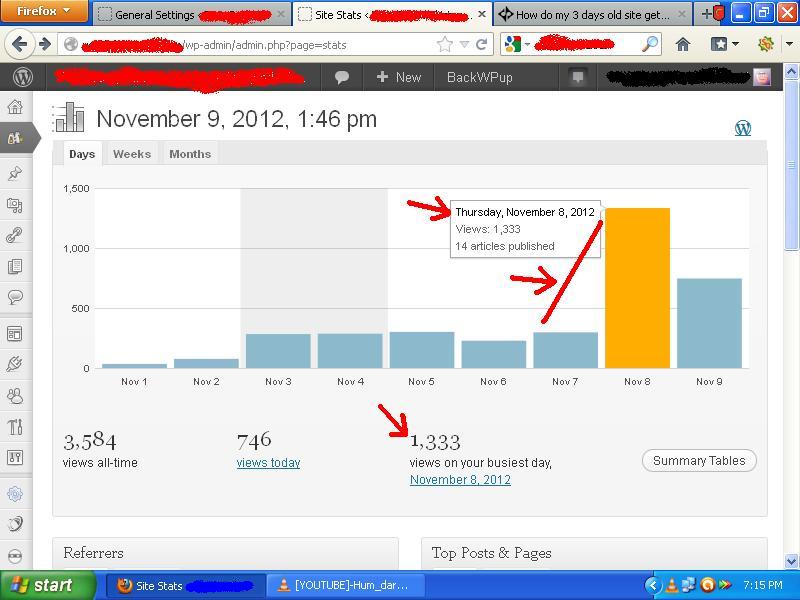Open the bookmarks toolbar dropdown button
This screenshot has height=600, width=800.
(x=724, y=44)
